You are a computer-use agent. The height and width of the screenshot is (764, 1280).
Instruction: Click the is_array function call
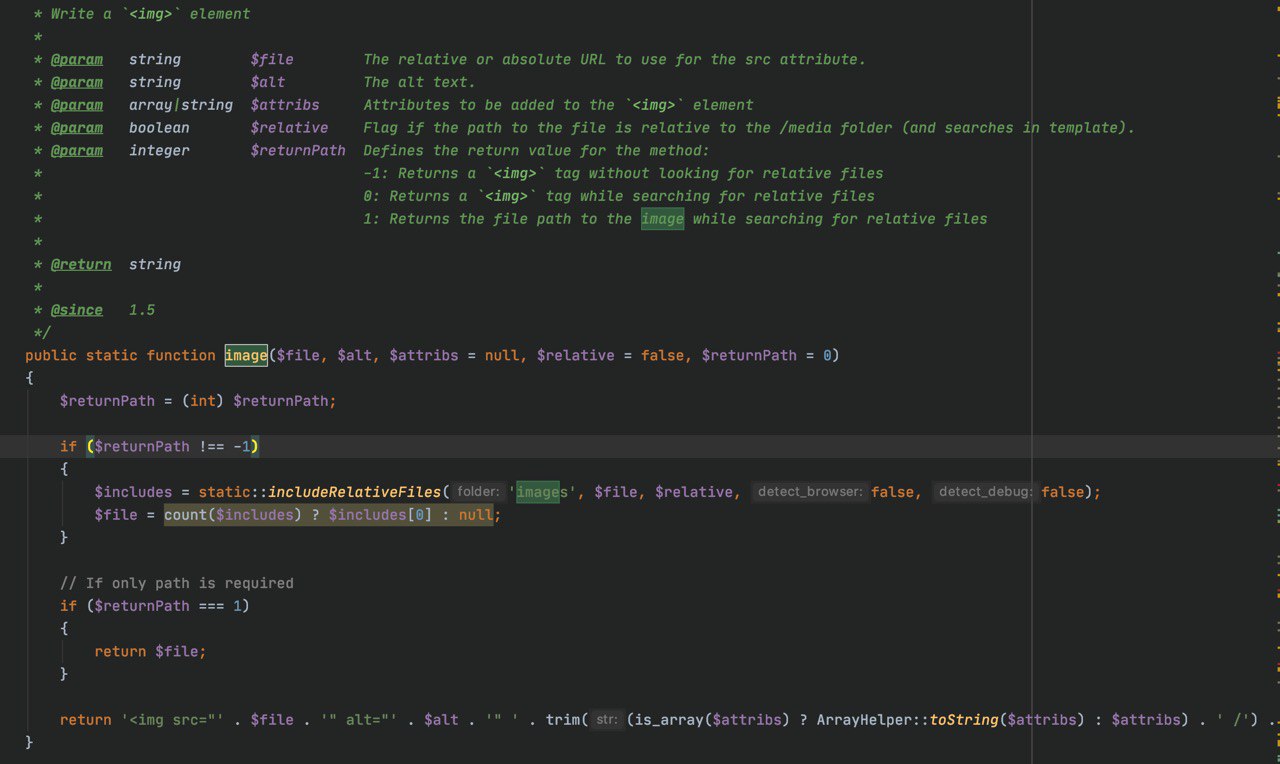click(x=670, y=720)
